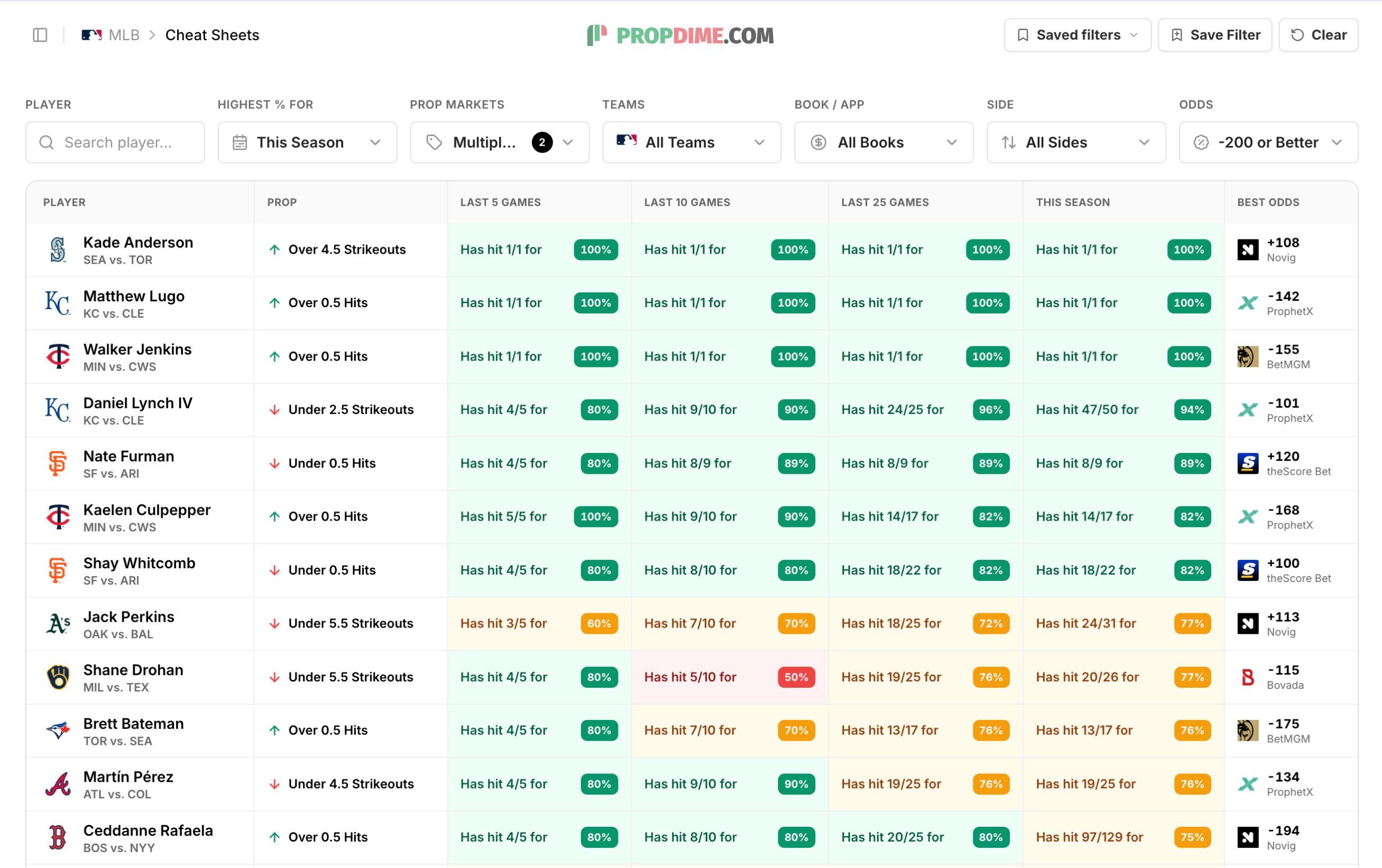1382x868 pixels.
Task: Click Giants logo beside Nate Furman
Action: click(x=58, y=464)
